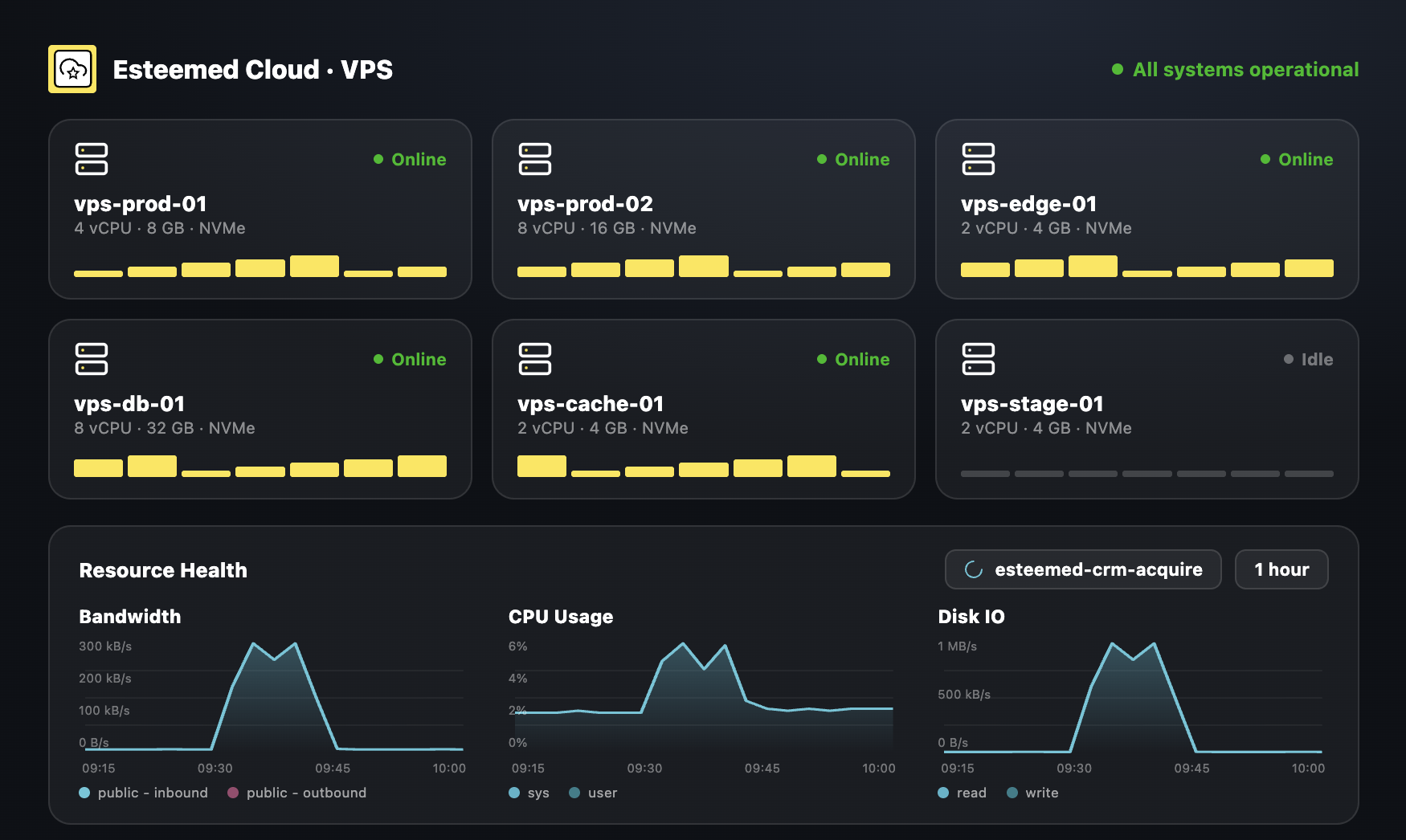Select the vps-db-01 server icon
Image resolution: width=1406 pixels, height=840 pixels.
(x=92, y=359)
